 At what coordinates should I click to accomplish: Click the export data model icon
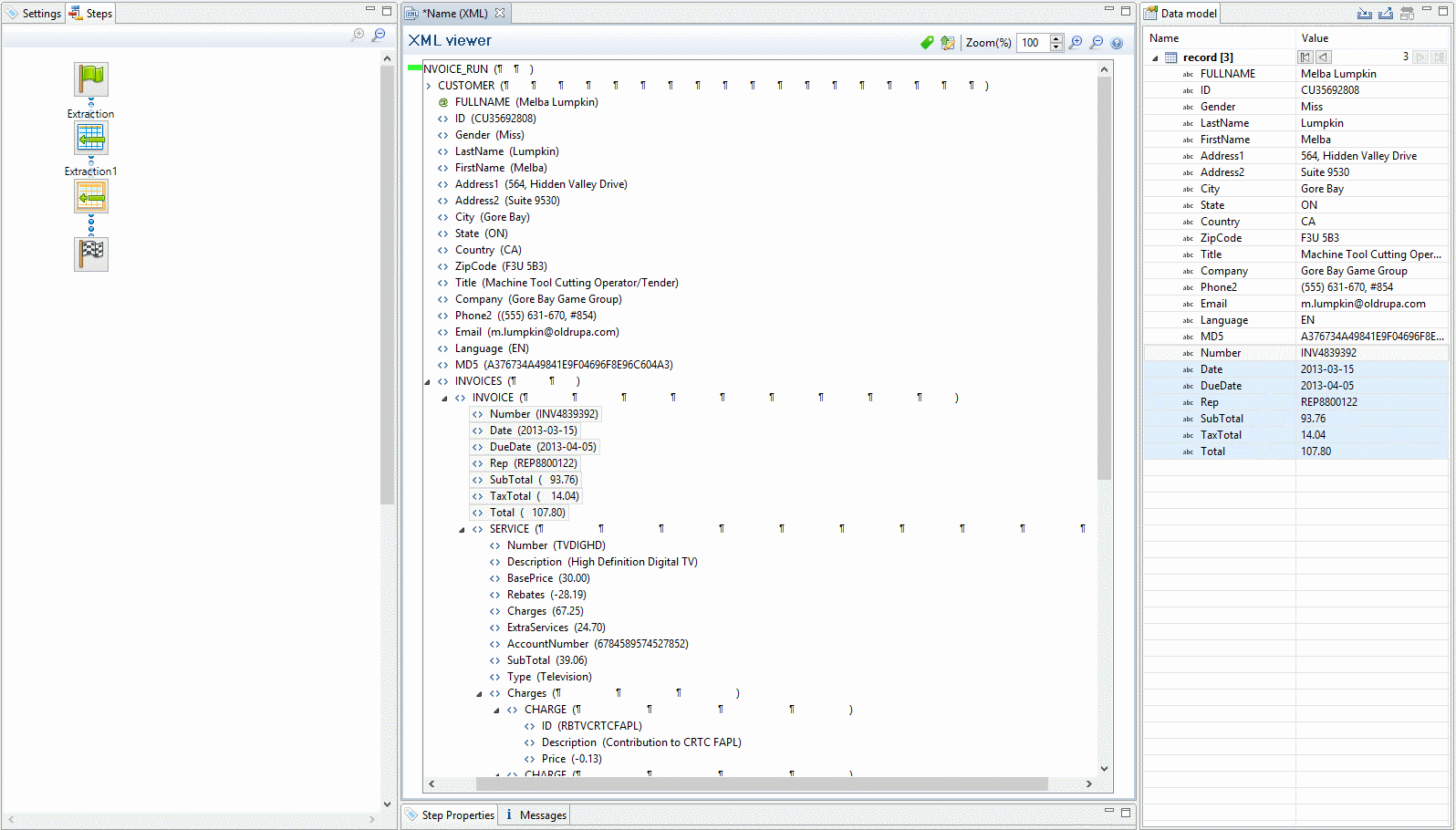point(1385,14)
